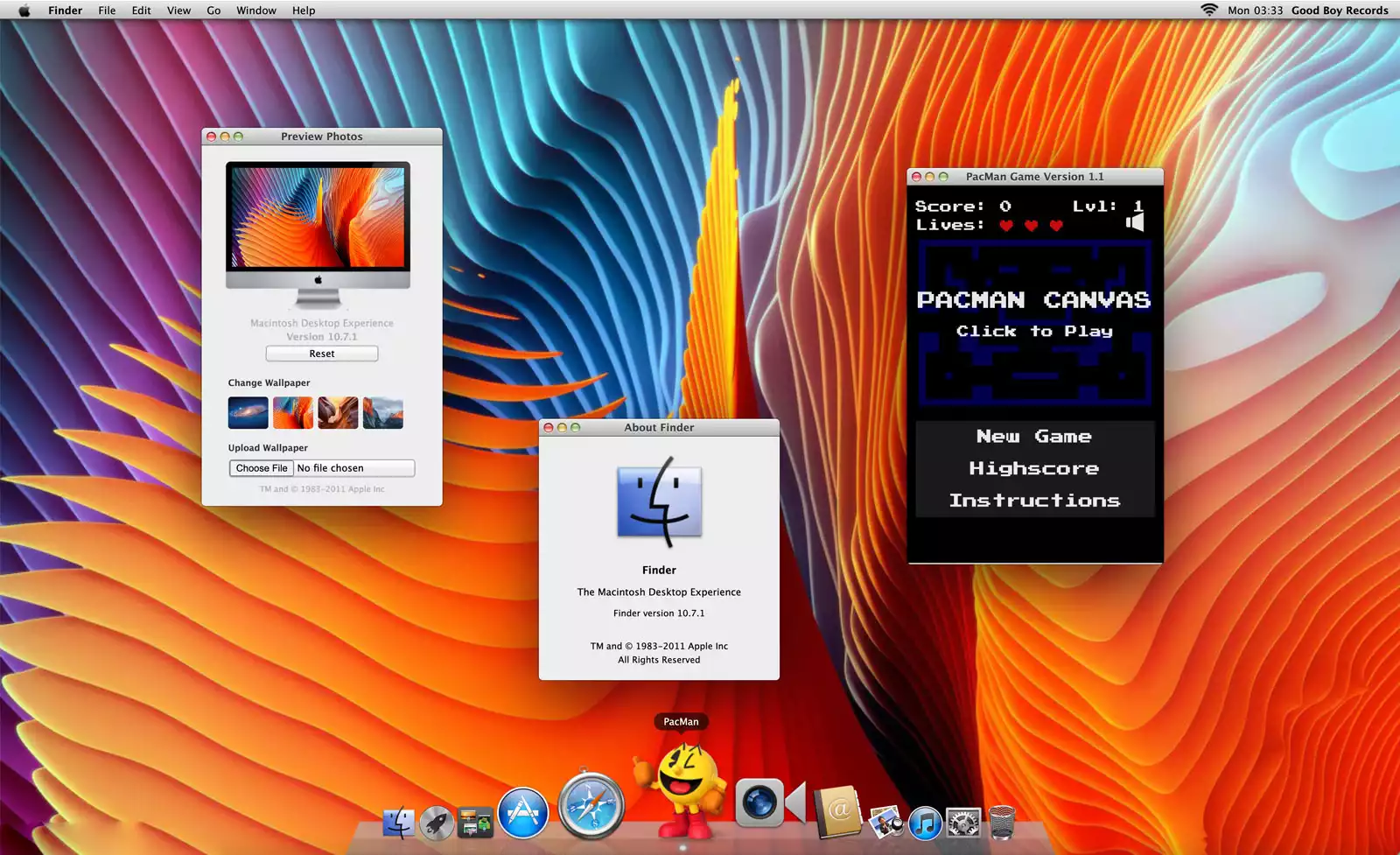Click the PacMan canvas to play
This screenshot has width=1400, height=855.
pyautogui.click(x=1034, y=323)
